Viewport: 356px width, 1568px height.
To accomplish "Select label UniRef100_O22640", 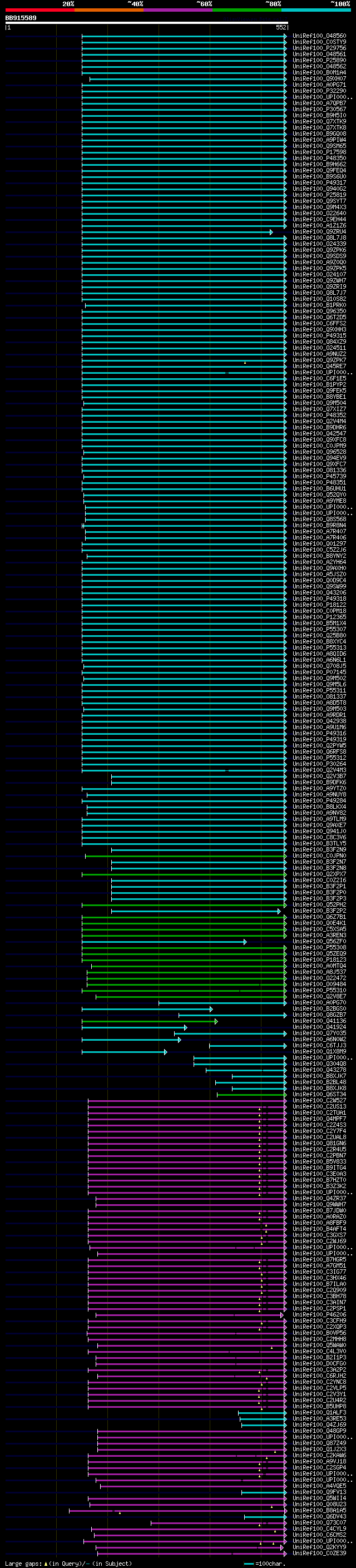I will (x=319, y=213).
